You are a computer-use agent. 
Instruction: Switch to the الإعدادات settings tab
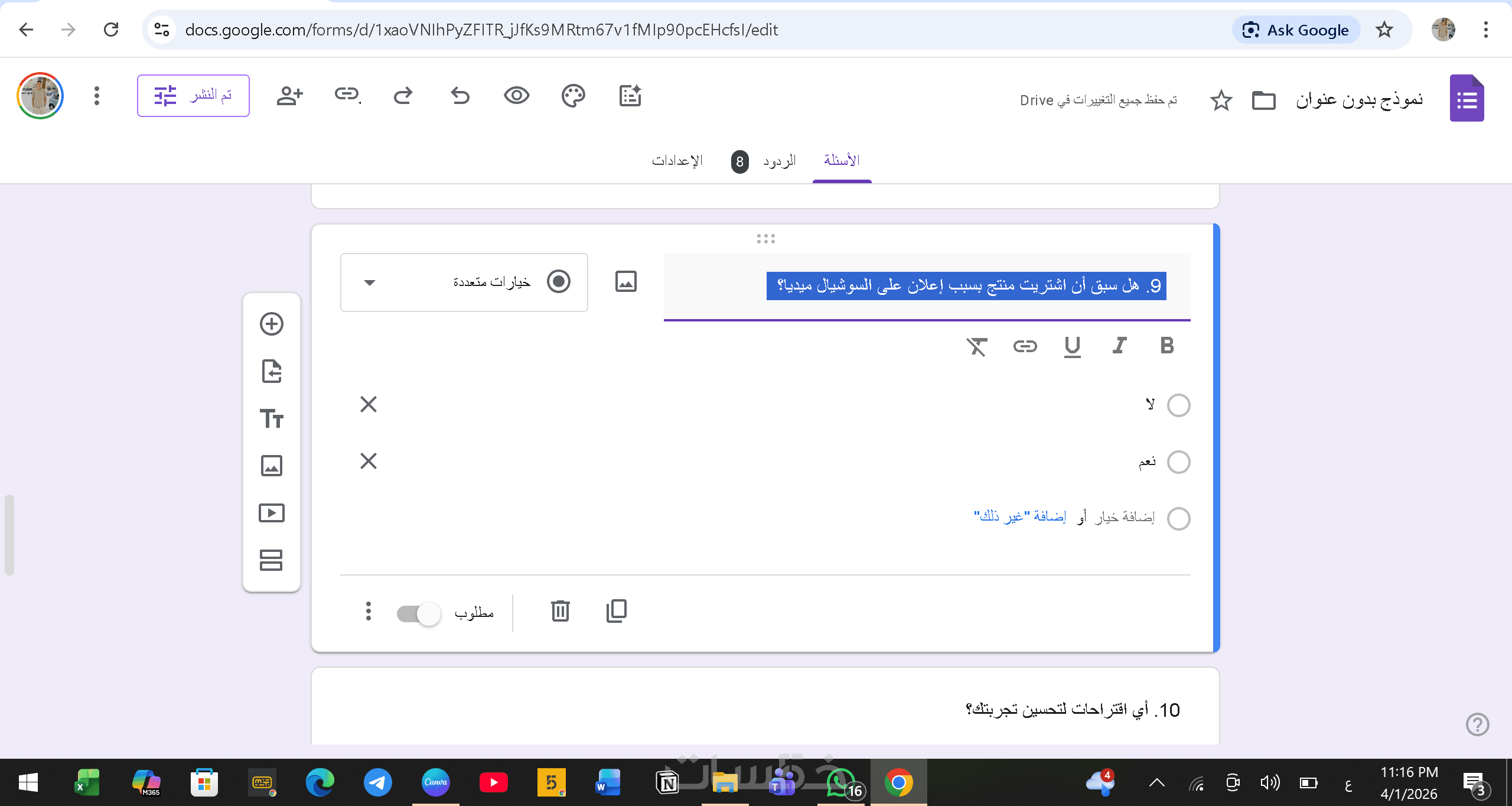(x=677, y=161)
